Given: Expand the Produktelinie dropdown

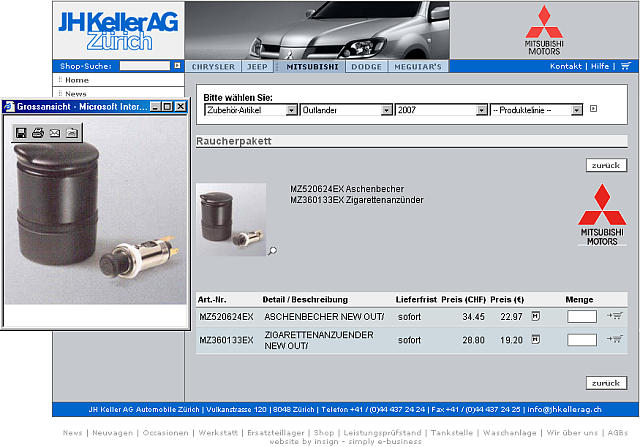Looking at the screenshot, I should (536, 110).
